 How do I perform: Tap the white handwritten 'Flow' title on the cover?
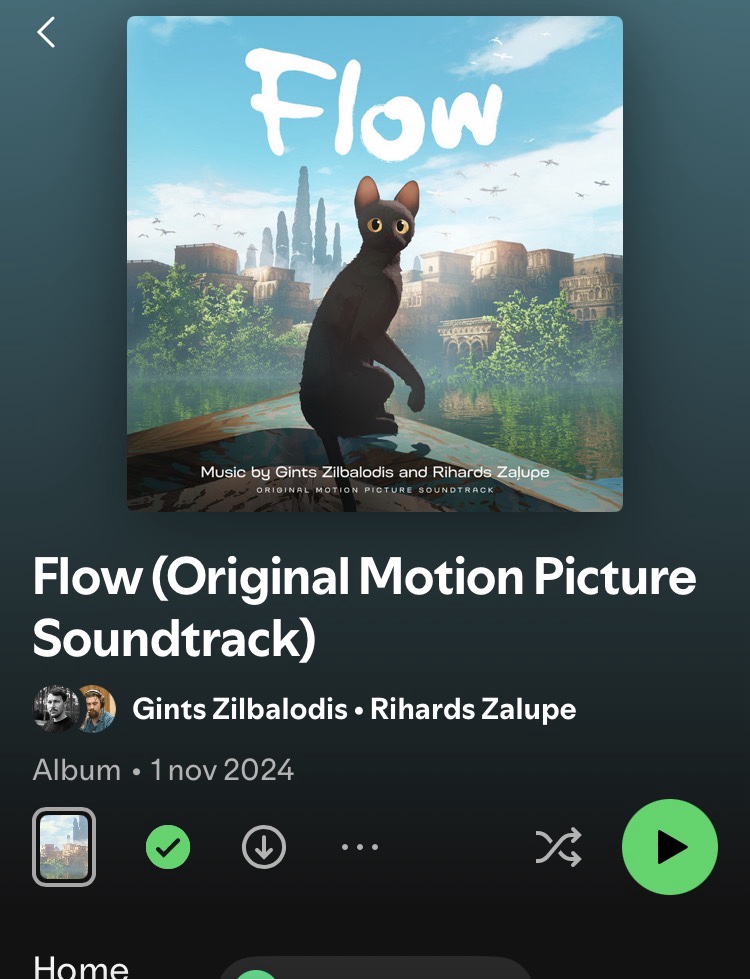coord(373,103)
